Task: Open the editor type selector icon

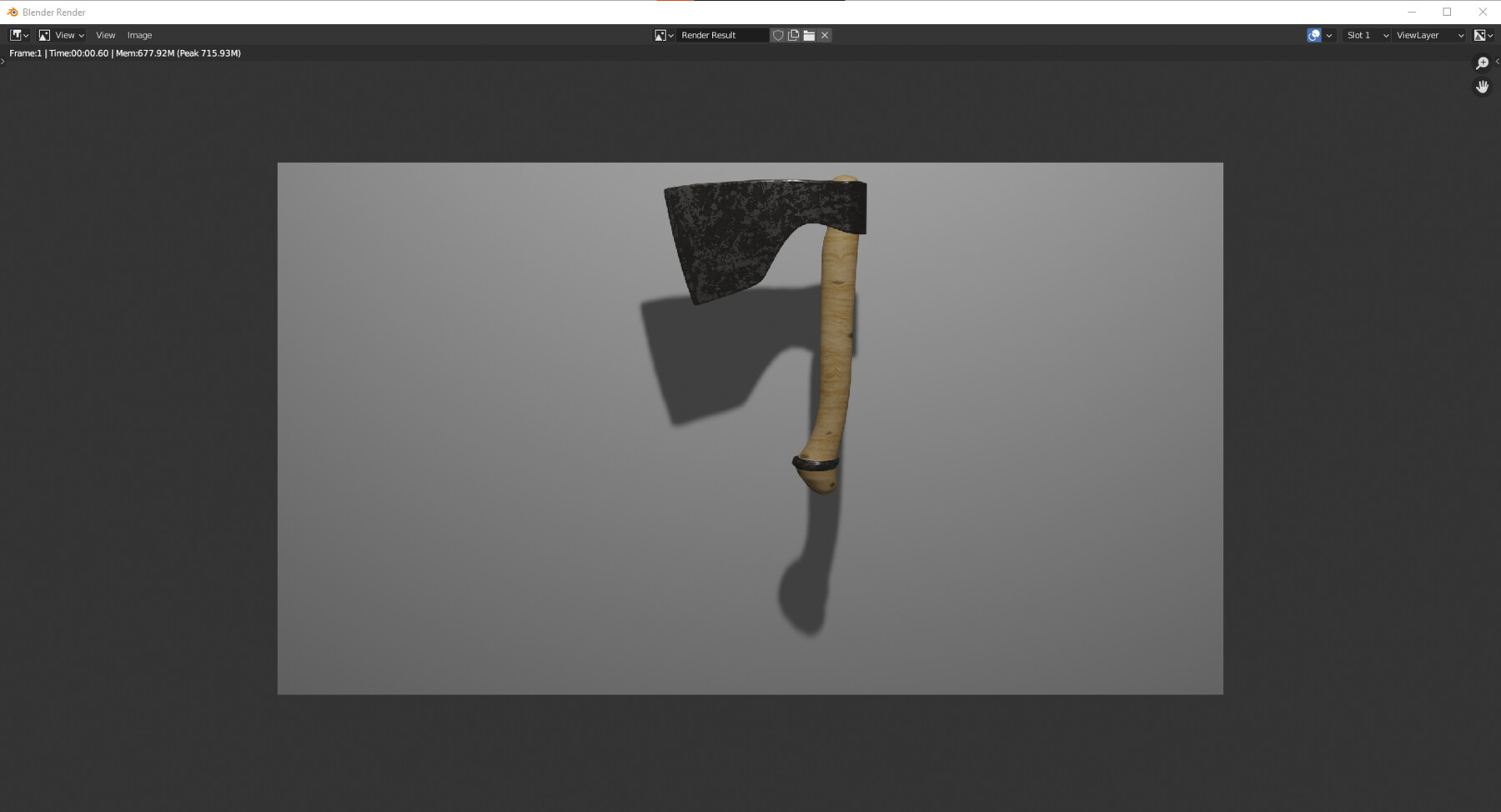Action: point(14,35)
